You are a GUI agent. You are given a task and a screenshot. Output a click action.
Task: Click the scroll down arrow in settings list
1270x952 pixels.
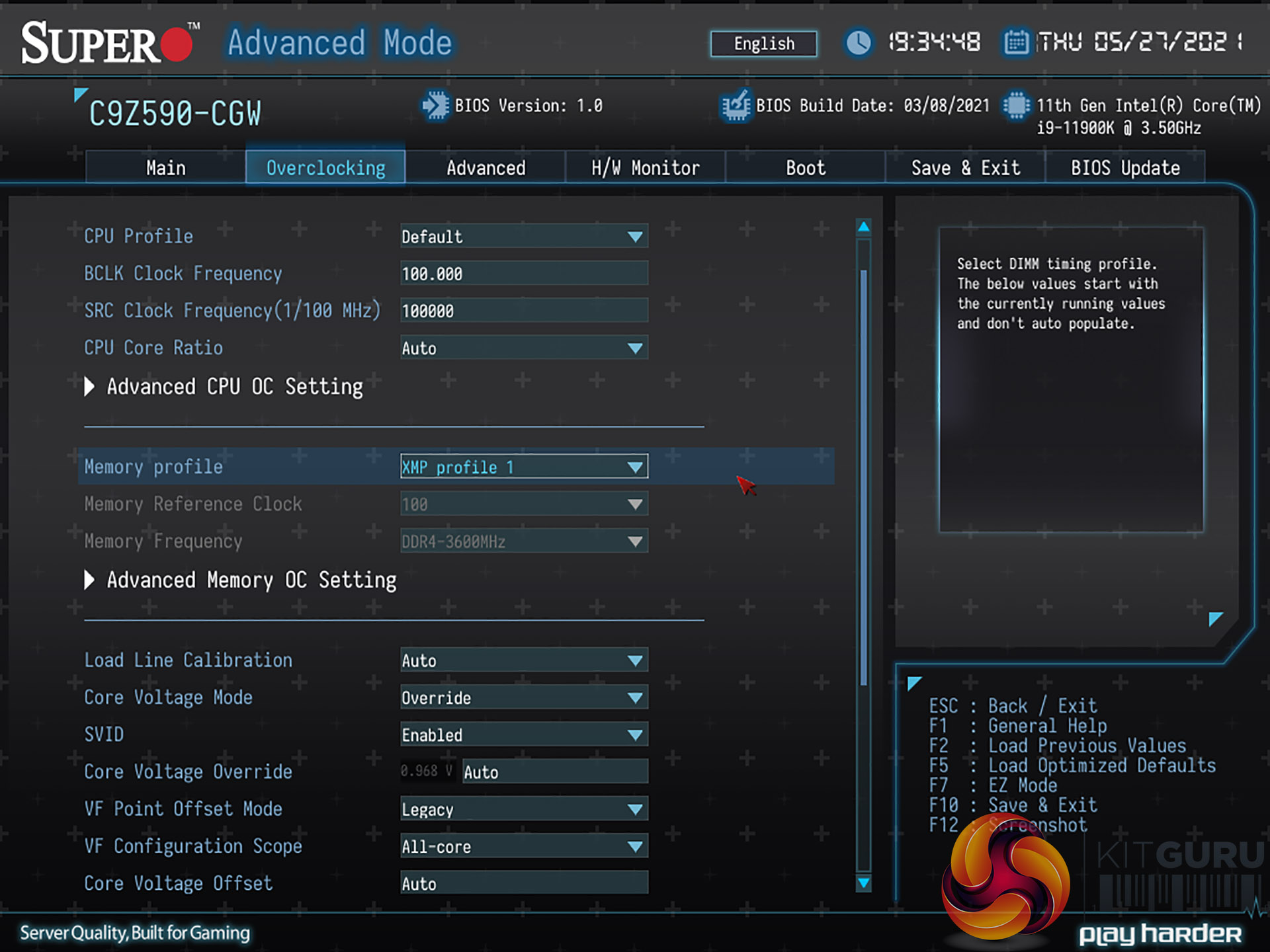click(863, 883)
